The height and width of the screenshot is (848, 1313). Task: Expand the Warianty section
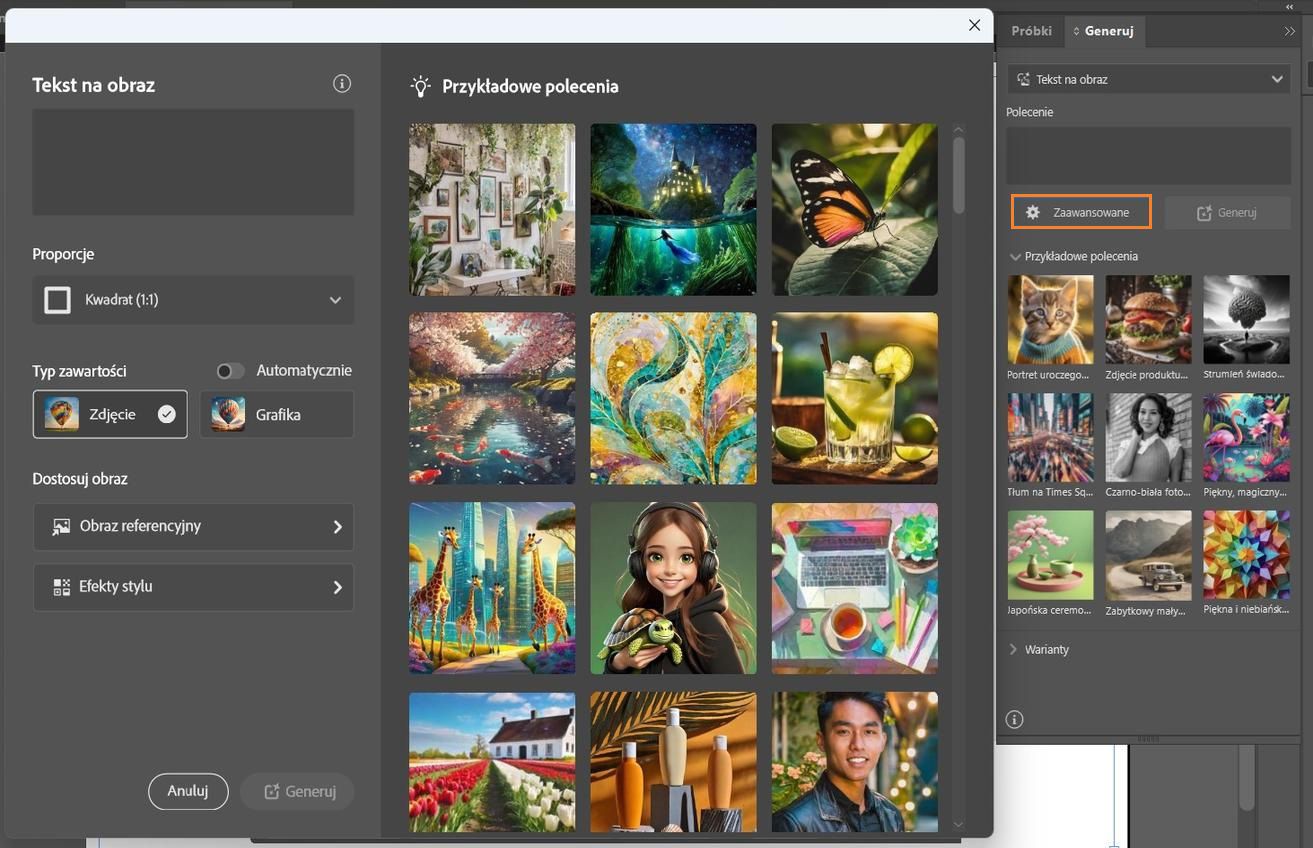tap(1013, 649)
